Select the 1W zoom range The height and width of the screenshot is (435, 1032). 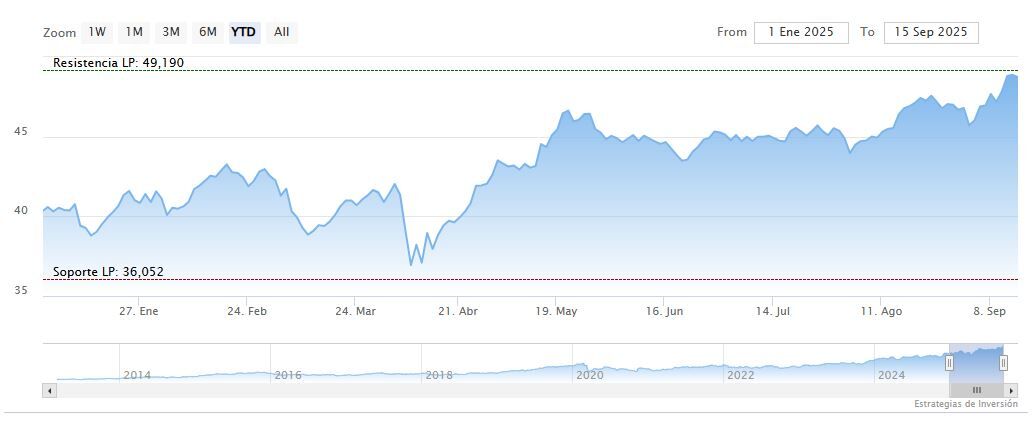[x=97, y=32]
